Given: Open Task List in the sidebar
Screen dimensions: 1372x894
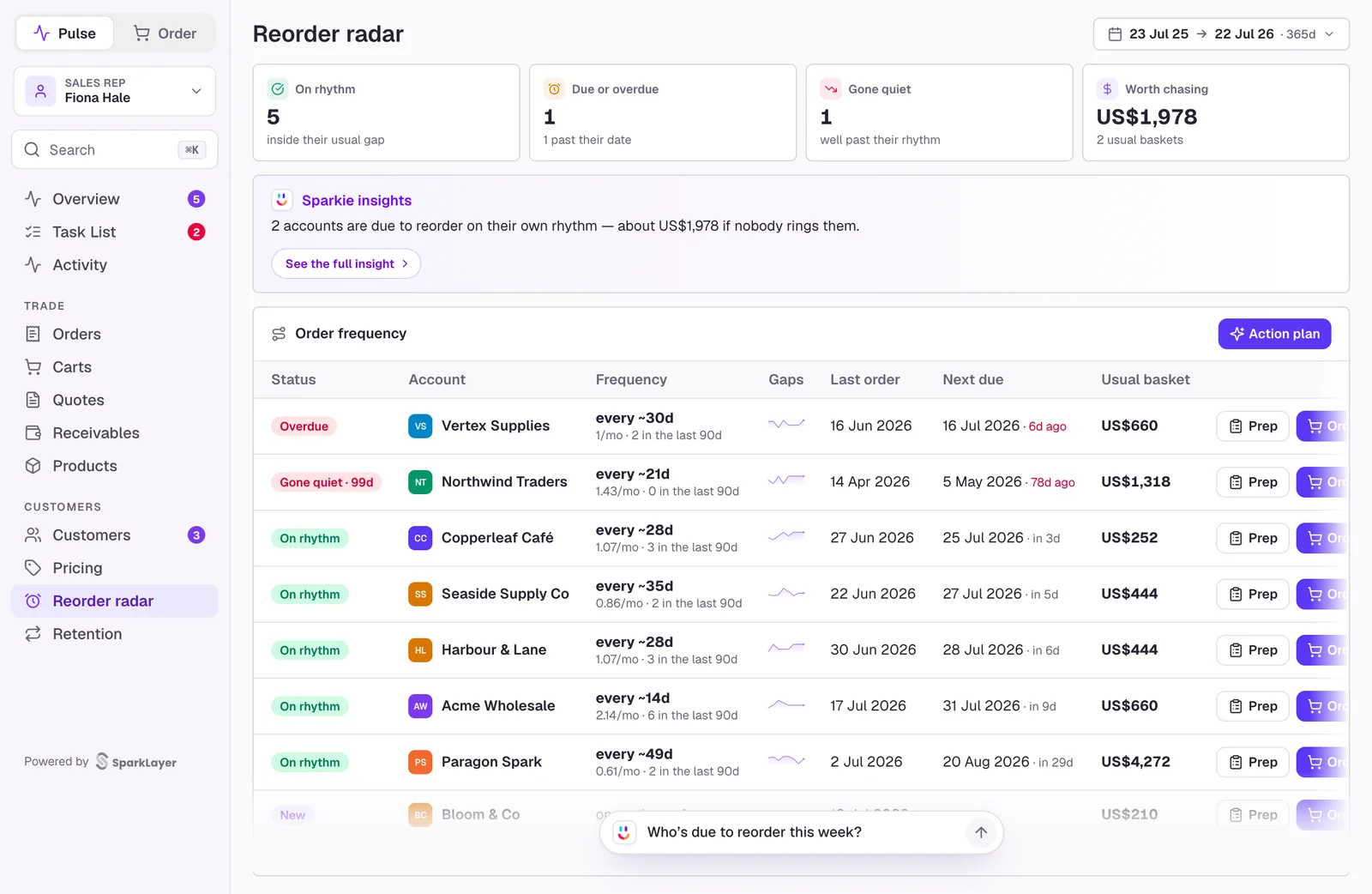Looking at the screenshot, I should click(115, 233).
